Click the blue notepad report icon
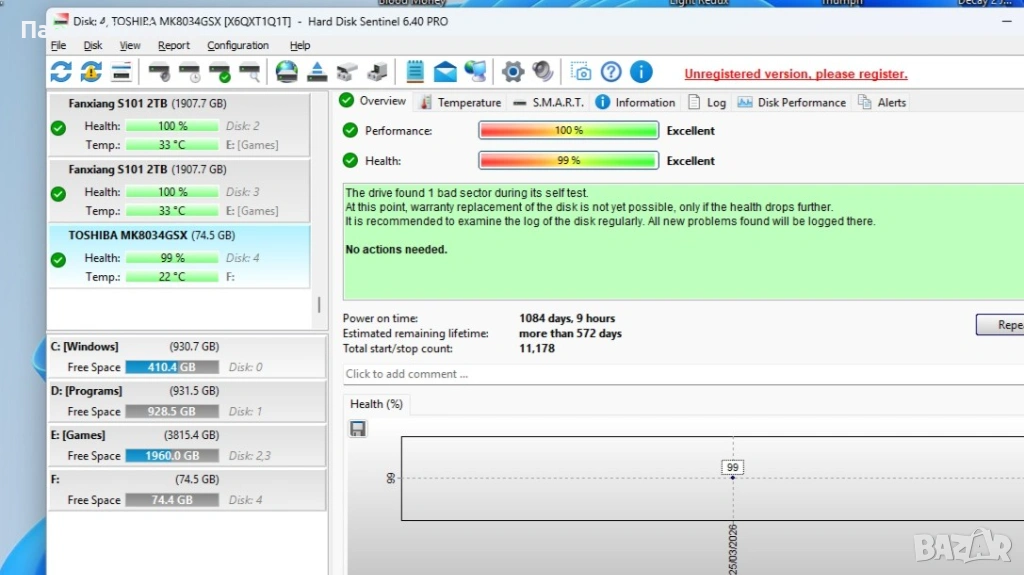The image size is (1024, 575). click(x=415, y=72)
